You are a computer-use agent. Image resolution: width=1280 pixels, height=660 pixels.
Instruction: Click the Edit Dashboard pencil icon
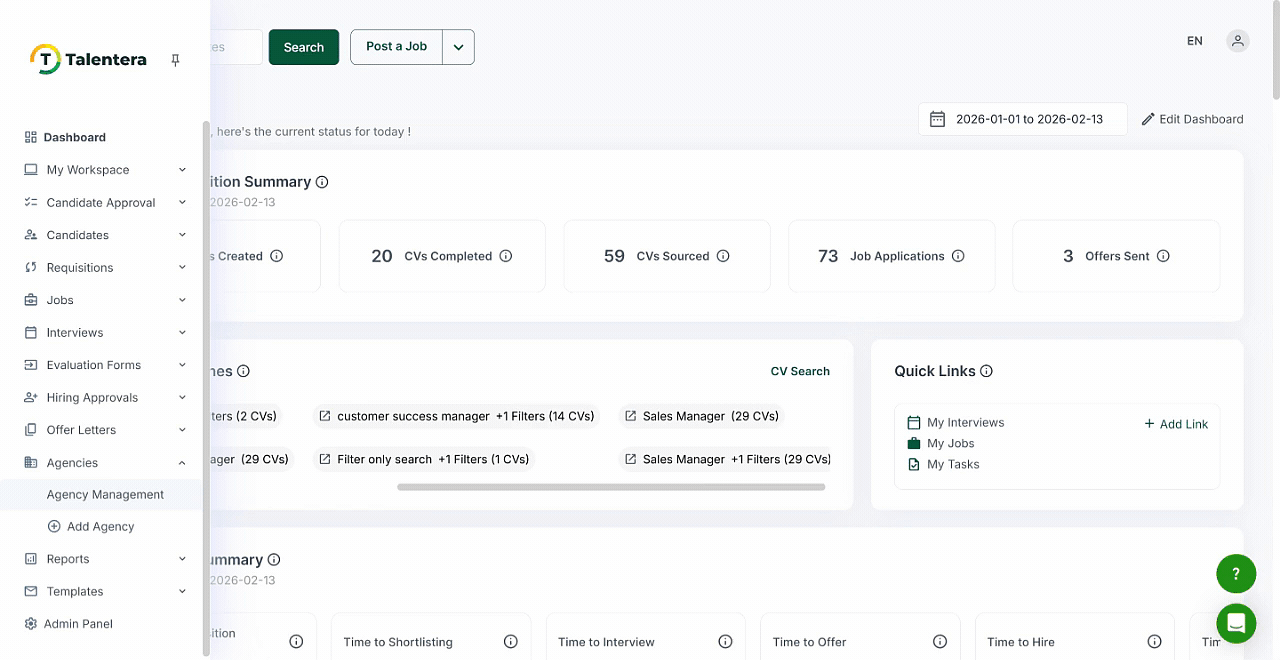click(1148, 118)
